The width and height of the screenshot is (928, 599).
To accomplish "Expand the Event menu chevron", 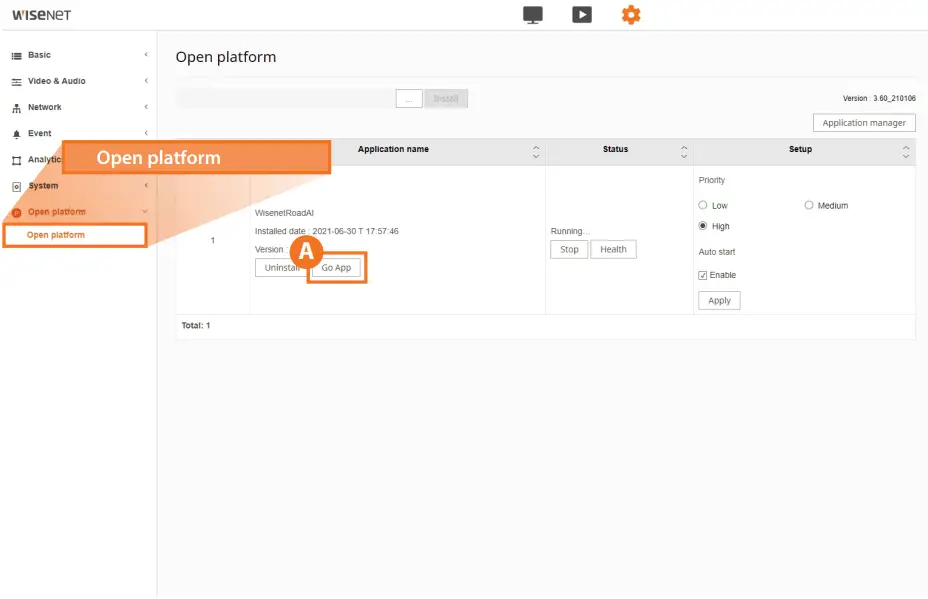I will coord(146,133).
